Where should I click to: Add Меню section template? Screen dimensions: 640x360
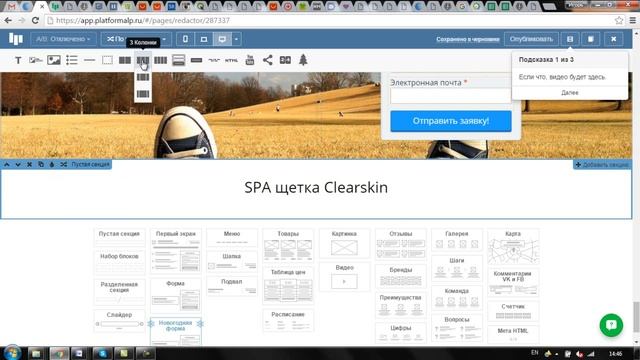click(x=232, y=238)
